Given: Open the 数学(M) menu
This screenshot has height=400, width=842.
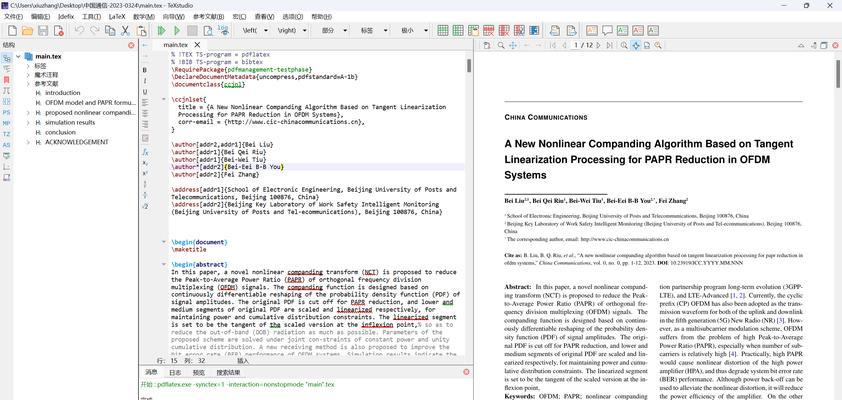Looking at the screenshot, I should click(x=144, y=17).
